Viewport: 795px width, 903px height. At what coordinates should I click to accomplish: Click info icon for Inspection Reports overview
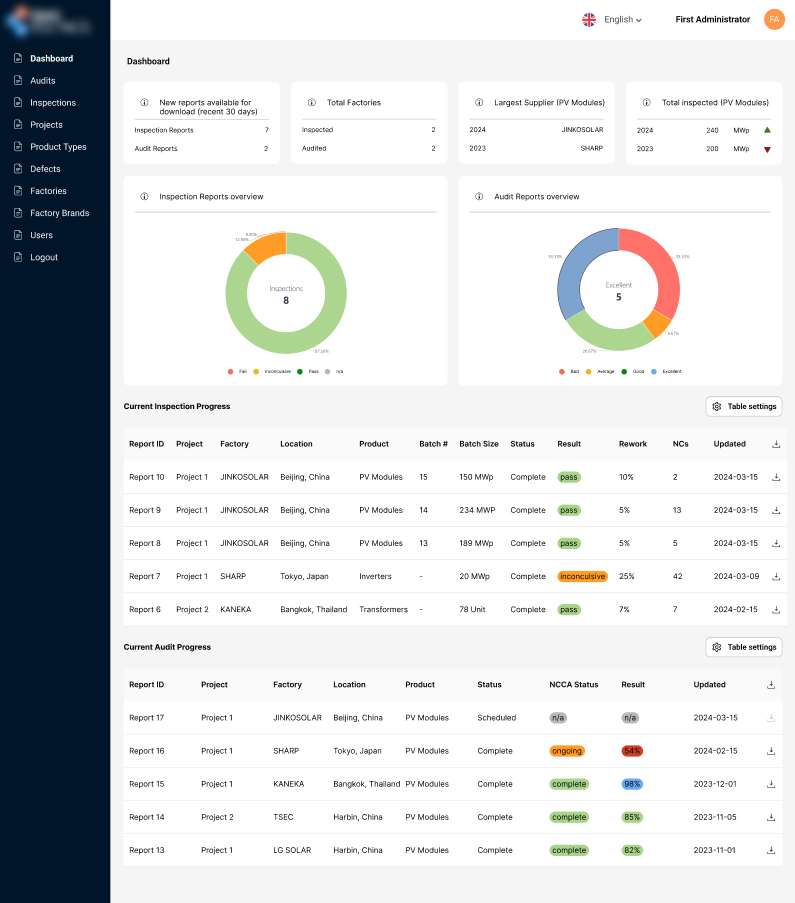144,196
